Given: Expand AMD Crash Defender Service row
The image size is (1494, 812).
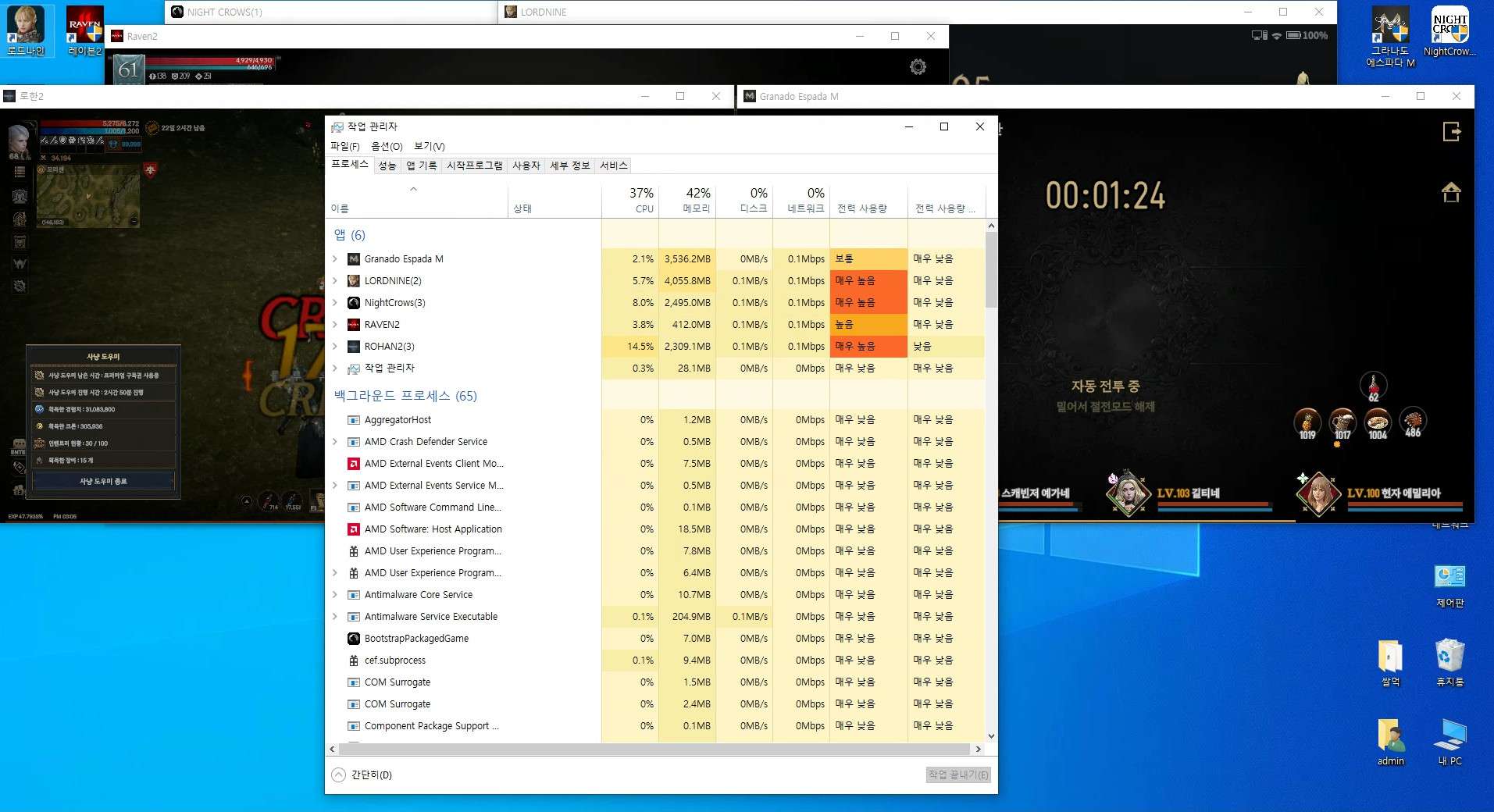Looking at the screenshot, I should click(335, 442).
